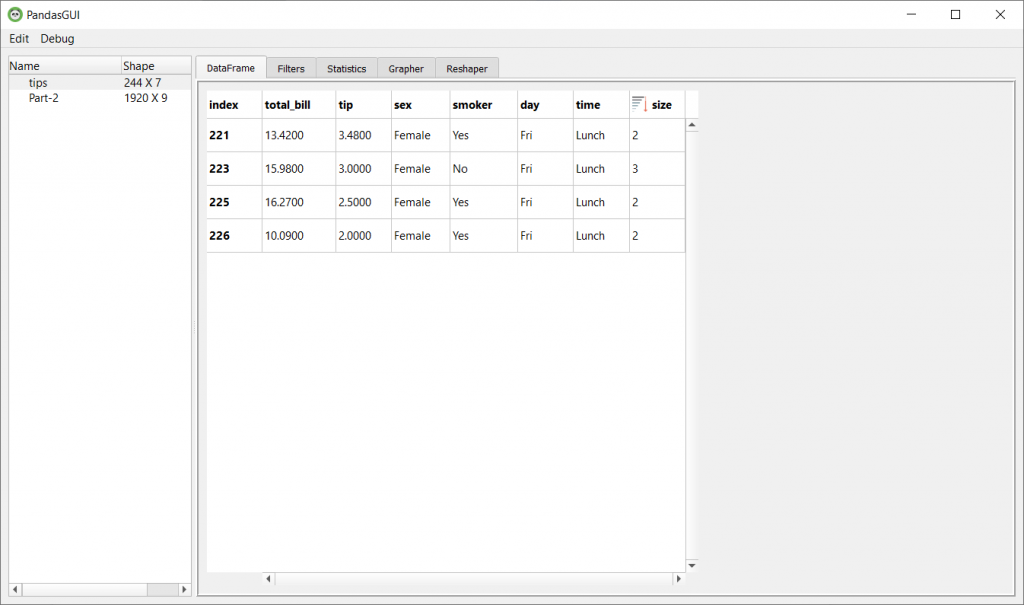
Task: Click left arrow of table horizontal scrollbar
Action: [x=268, y=578]
